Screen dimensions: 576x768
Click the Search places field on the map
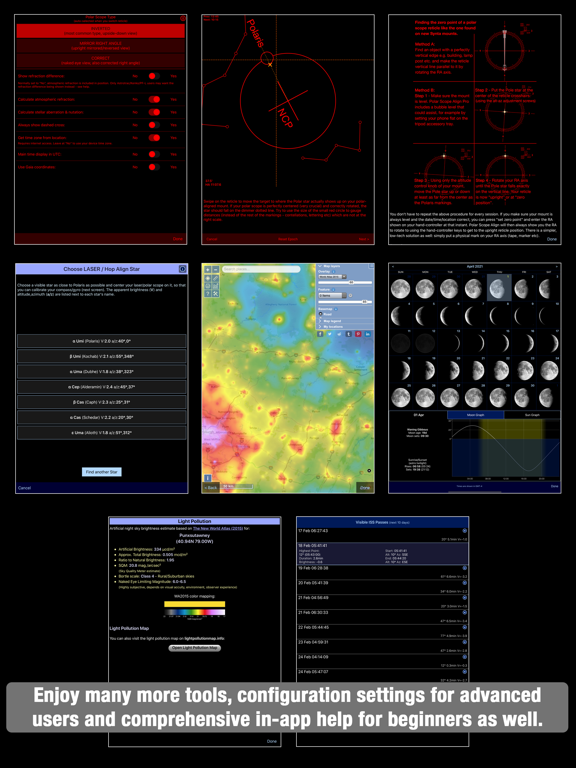point(261,269)
